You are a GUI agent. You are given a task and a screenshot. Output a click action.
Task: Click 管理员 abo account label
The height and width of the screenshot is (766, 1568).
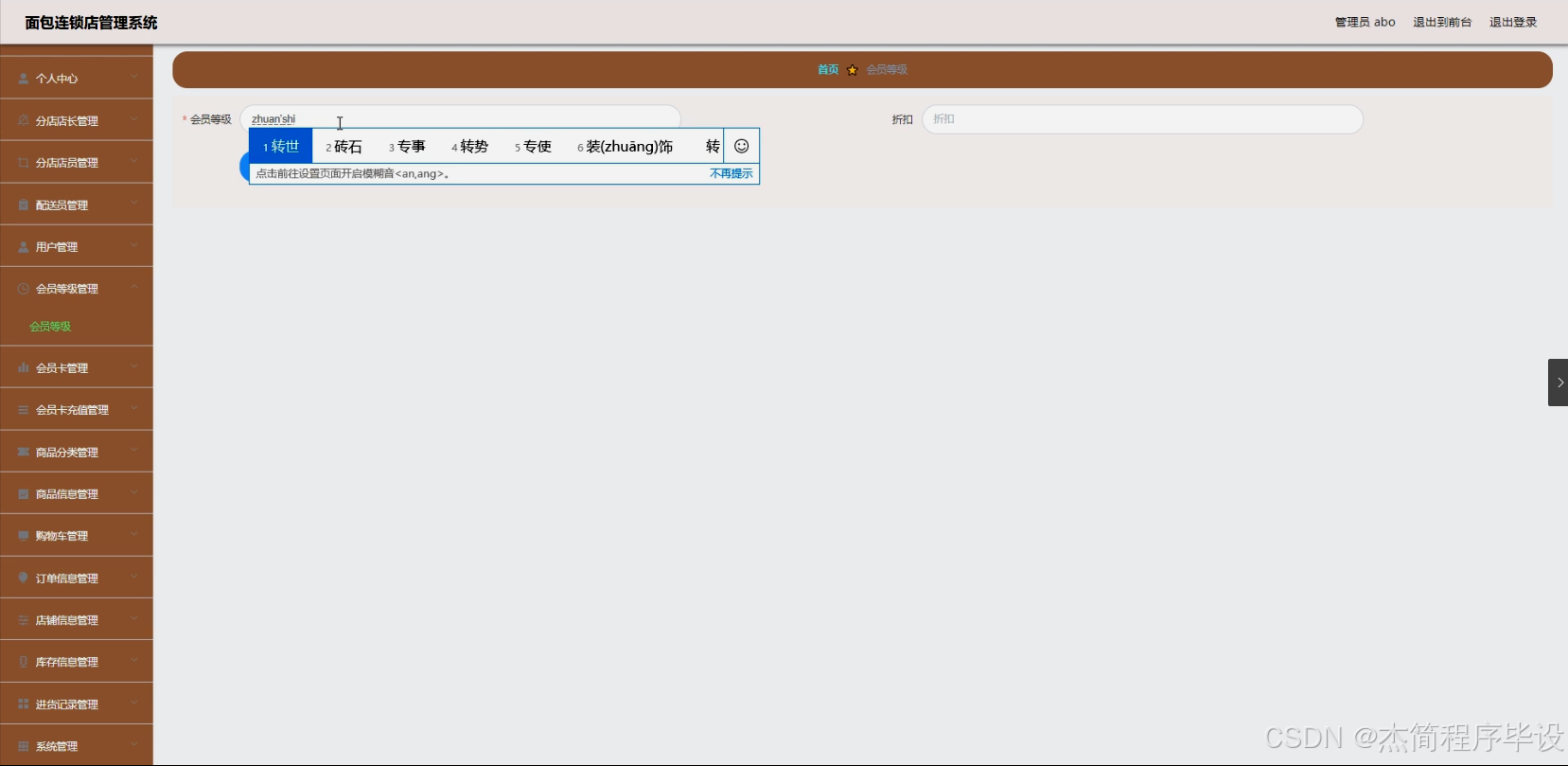(1365, 22)
